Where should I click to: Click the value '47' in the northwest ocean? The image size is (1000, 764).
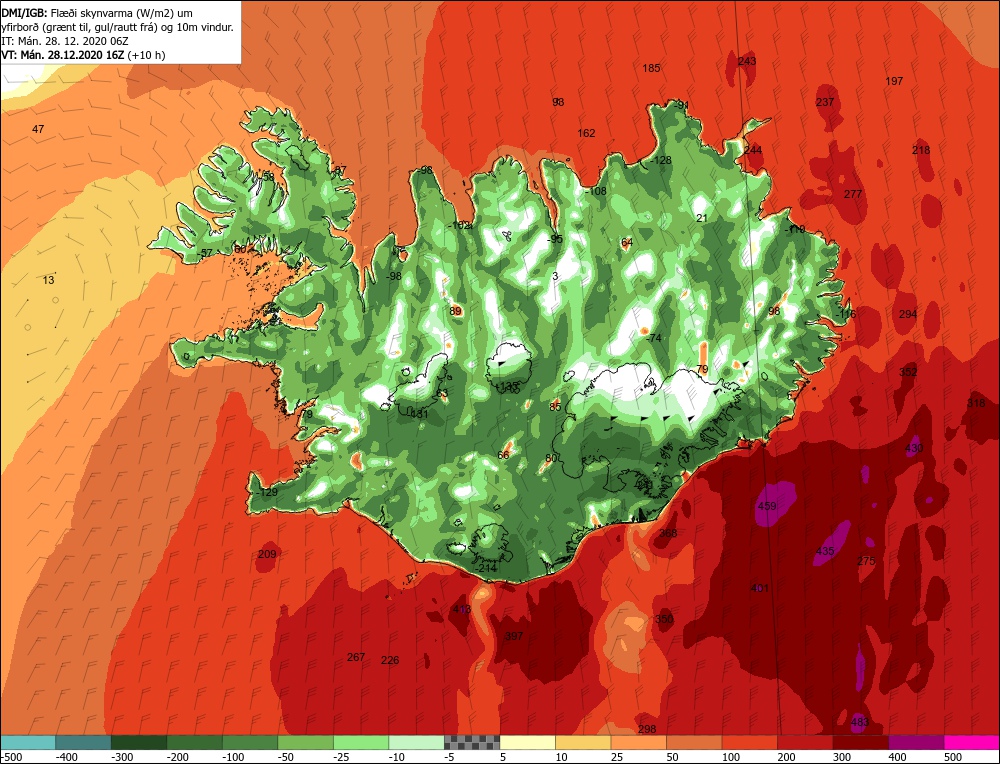(x=38, y=129)
